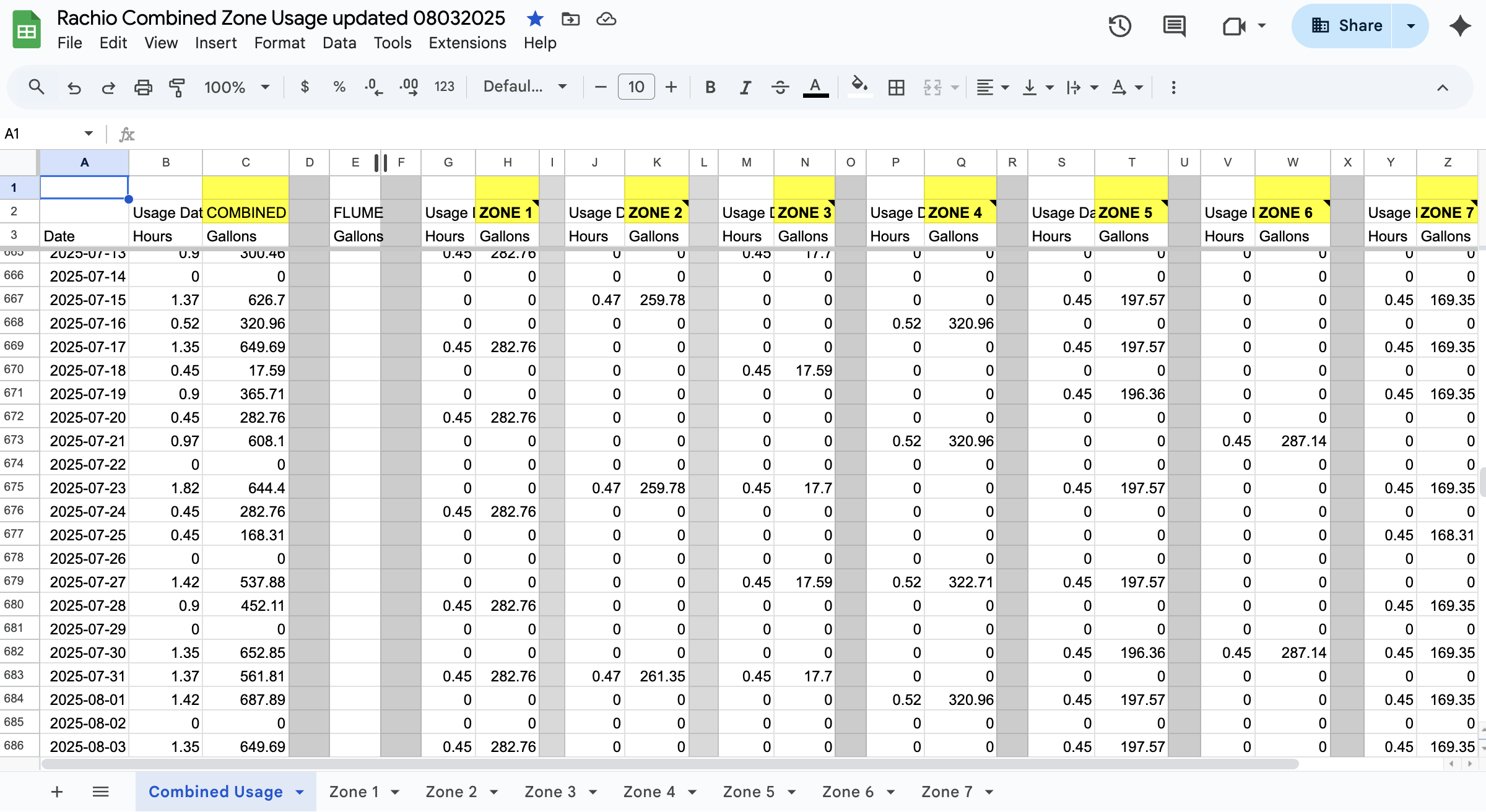Open the font family dropdown
Viewport: 1486px width, 812px height.
525,87
